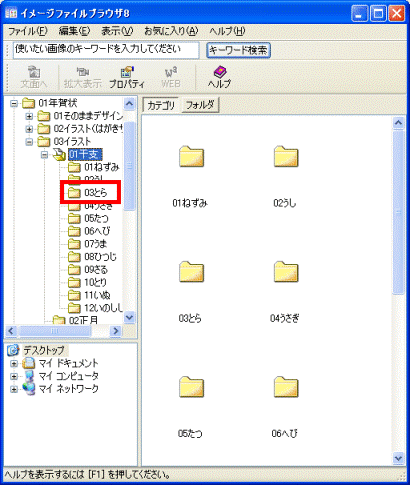Click the WEB toolbar icon

(x=171, y=72)
